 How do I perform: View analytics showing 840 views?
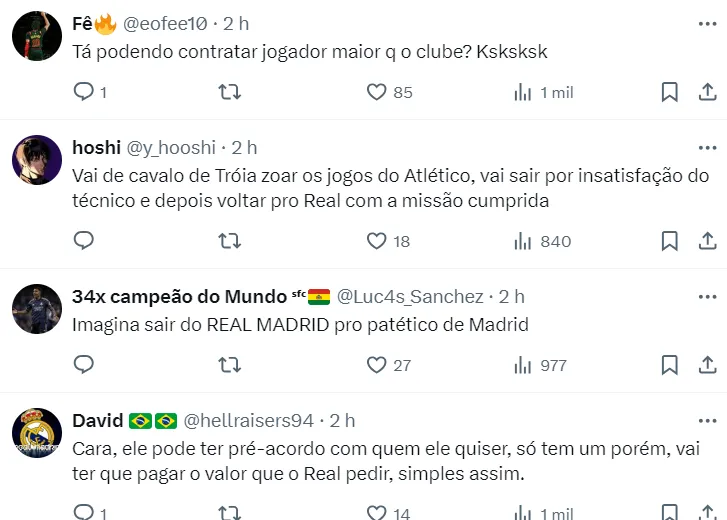point(542,241)
